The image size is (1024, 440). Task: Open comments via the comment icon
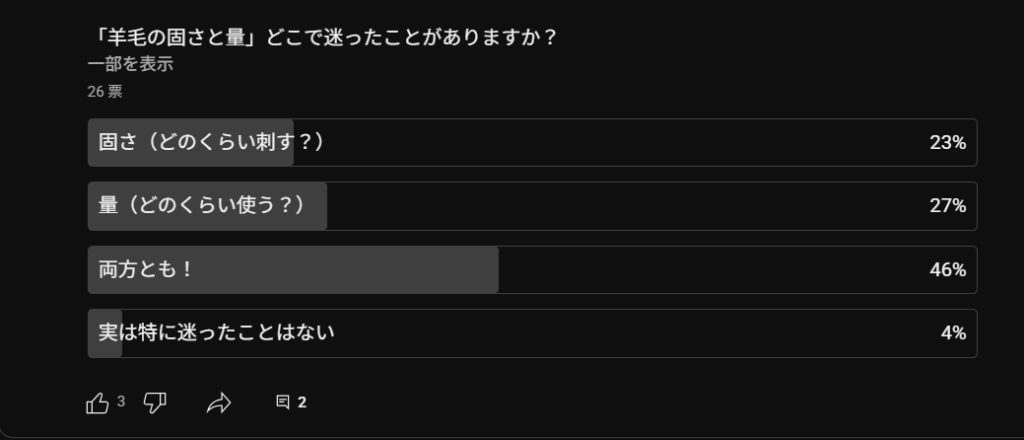(x=283, y=403)
